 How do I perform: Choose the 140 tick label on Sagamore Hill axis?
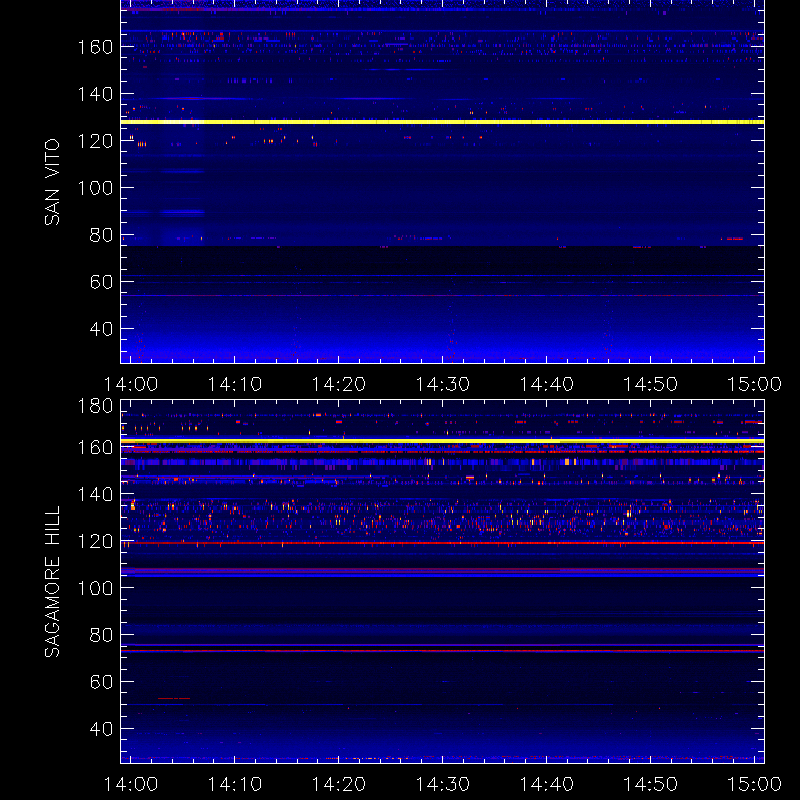point(95,494)
